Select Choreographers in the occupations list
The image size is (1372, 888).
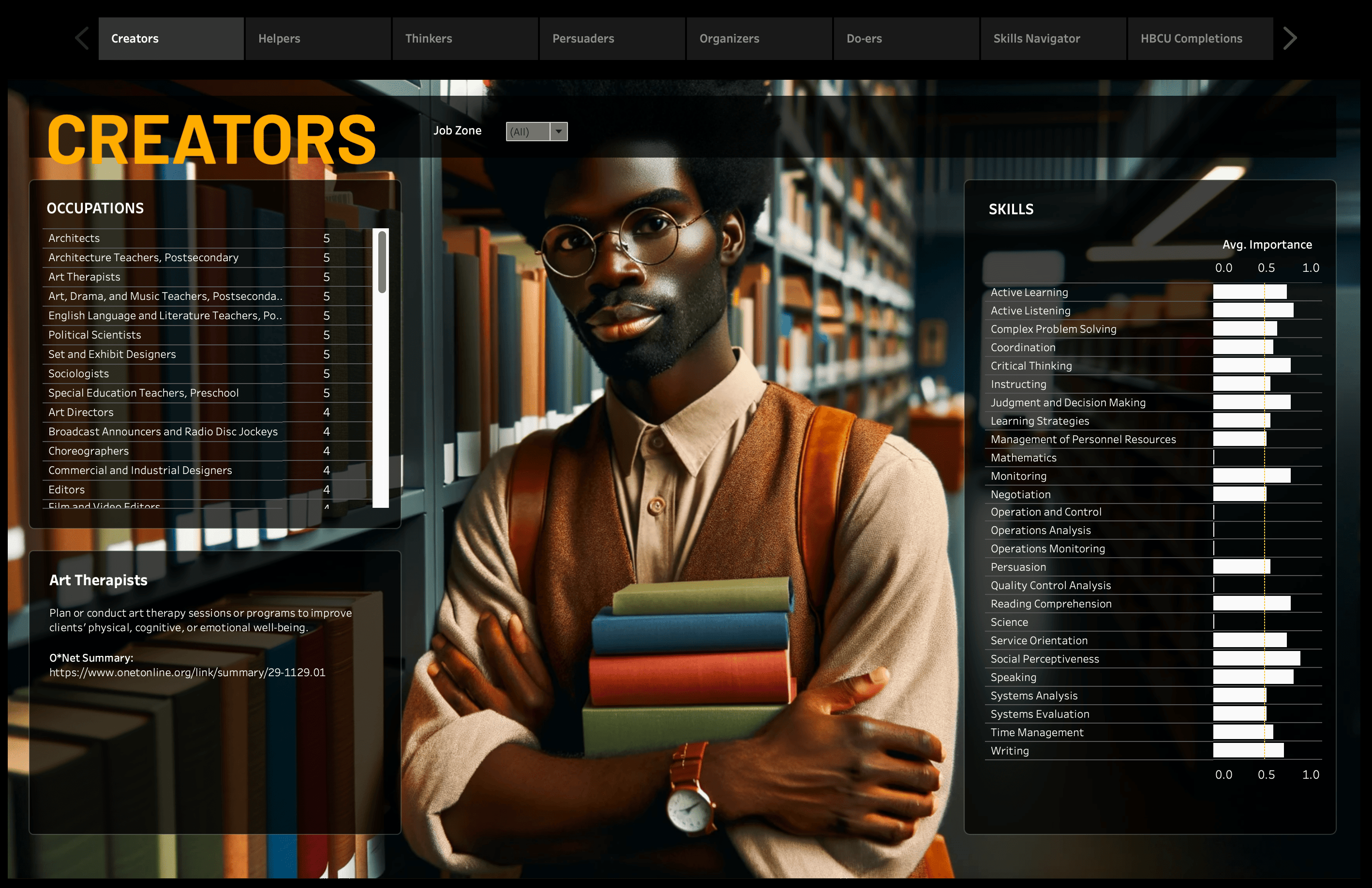click(x=89, y=451)
